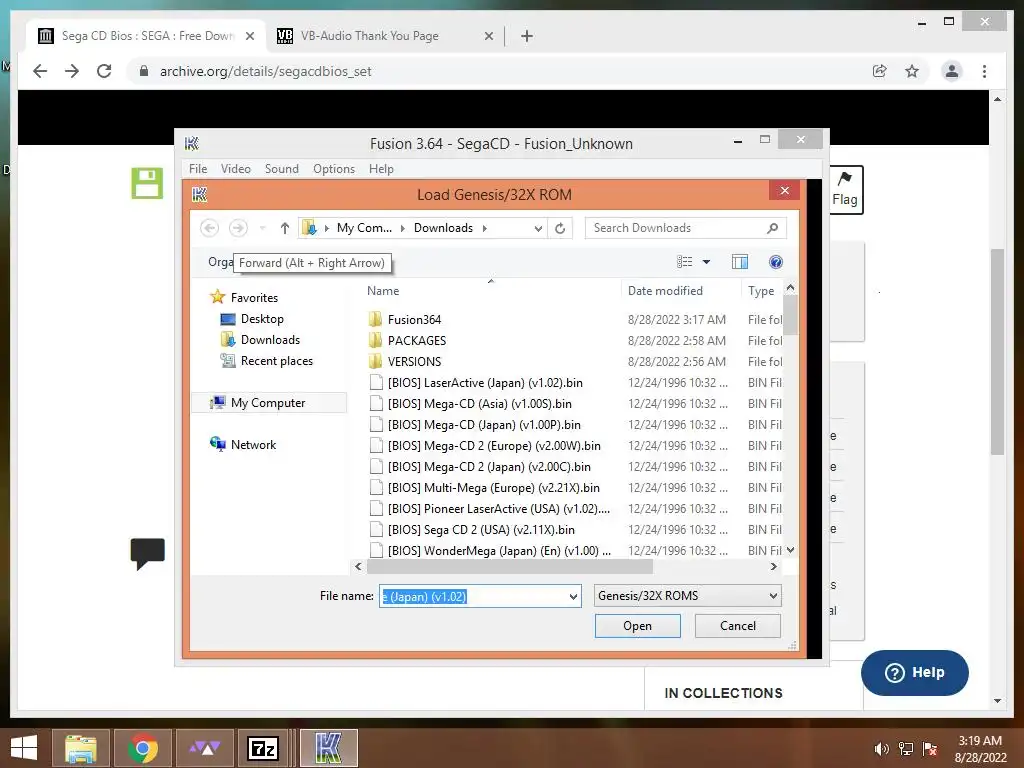This screenshot has width=1024, height=768.
Task: Click the Fusion icon in the emulator title bar
Action: pyautogui.click(x=191, y=143)
